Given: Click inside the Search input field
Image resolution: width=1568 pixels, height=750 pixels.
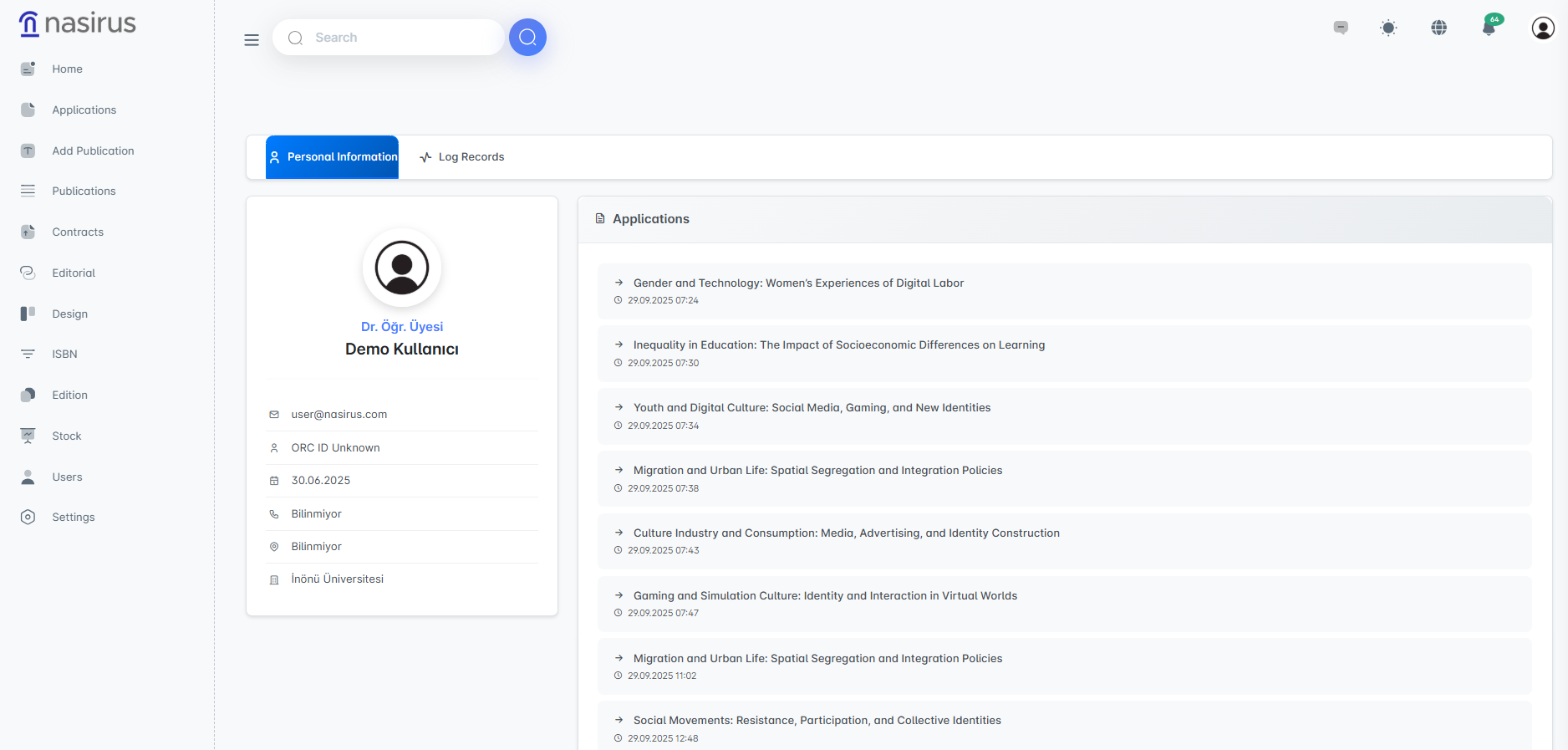Looking at the screenshot, I should [x=393, y=38].
